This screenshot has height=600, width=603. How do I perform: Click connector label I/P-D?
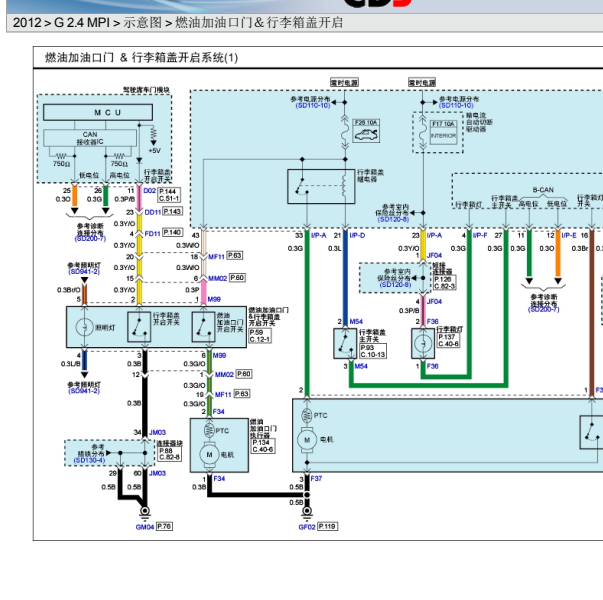point(357,235)
